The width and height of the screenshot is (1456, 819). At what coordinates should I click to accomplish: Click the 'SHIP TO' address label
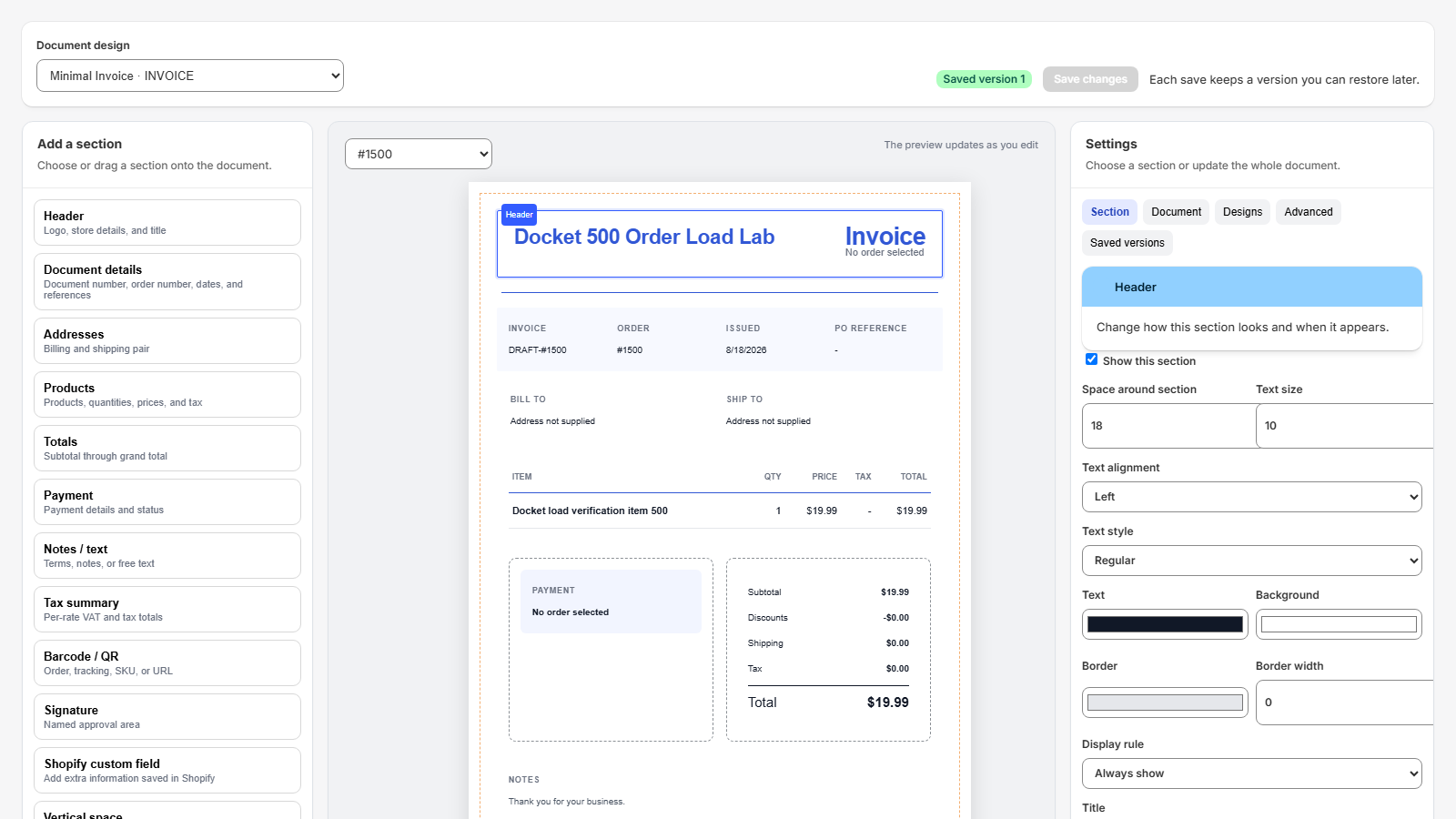(744, 399)
